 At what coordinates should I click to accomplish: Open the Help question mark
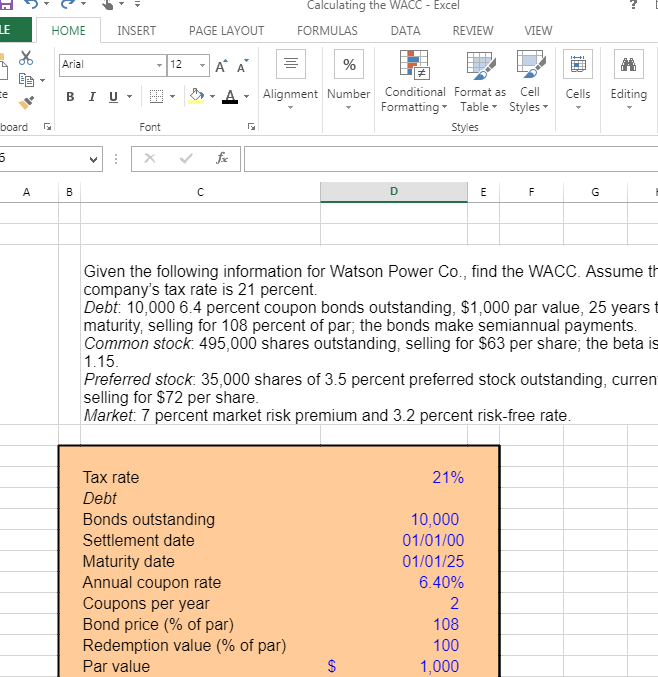pyautogui.click(x=633, y=5)
